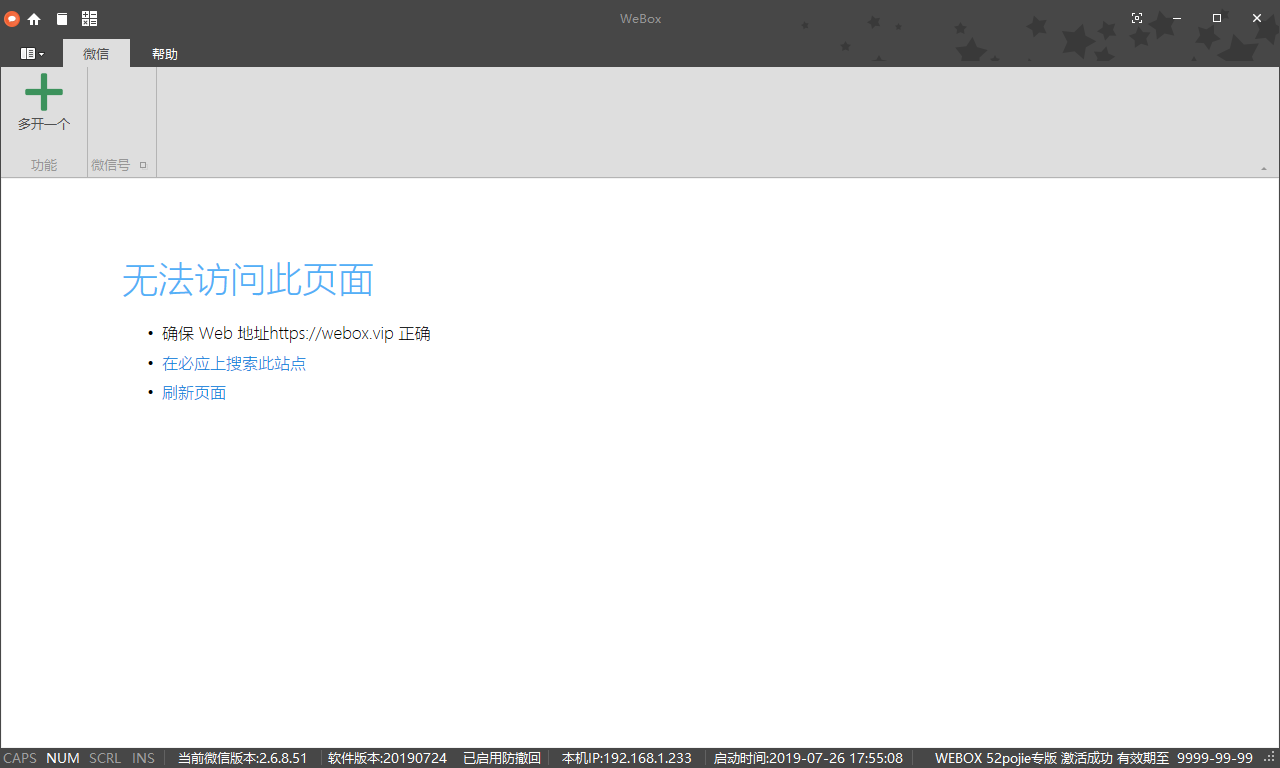Go to the home page icon
The height and width of the screenshot is (768, 1280).
click(34, 19)
